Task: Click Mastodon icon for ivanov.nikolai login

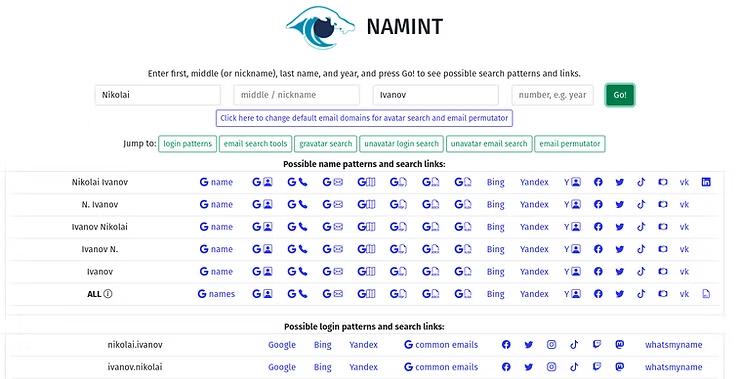Action: pos(620,367)
